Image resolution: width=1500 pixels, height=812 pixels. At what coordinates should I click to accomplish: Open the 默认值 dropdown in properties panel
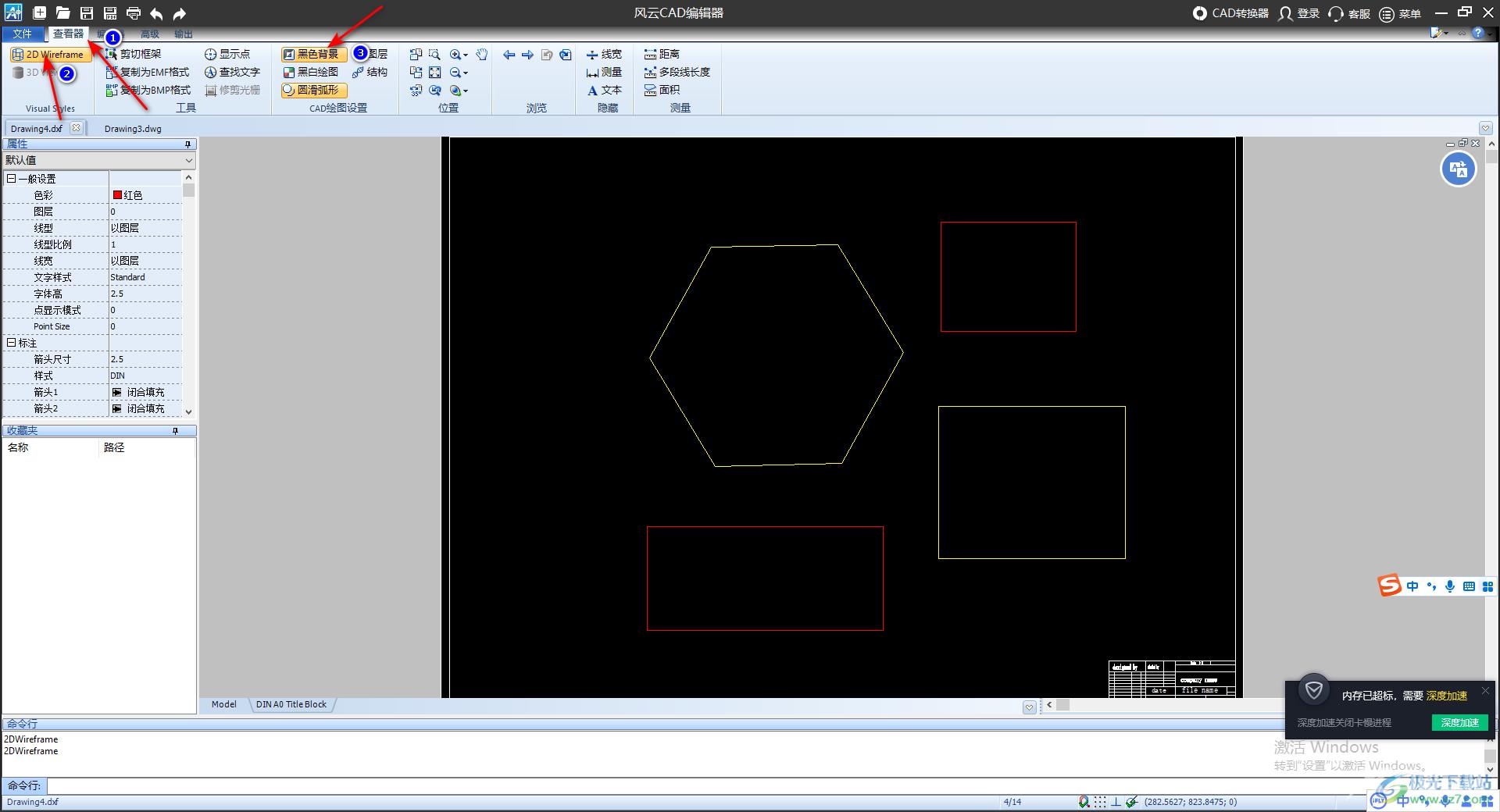pyautogui.click(x=188, y=160)
